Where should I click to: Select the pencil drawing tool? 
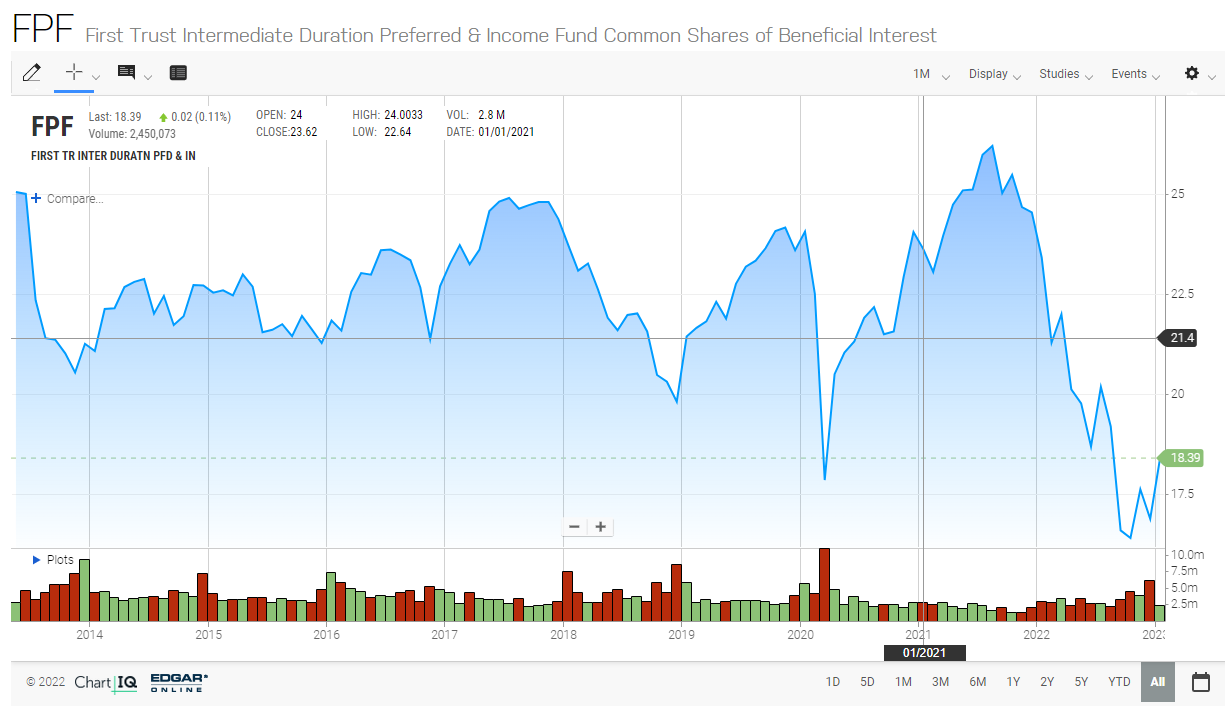point(32,73)
